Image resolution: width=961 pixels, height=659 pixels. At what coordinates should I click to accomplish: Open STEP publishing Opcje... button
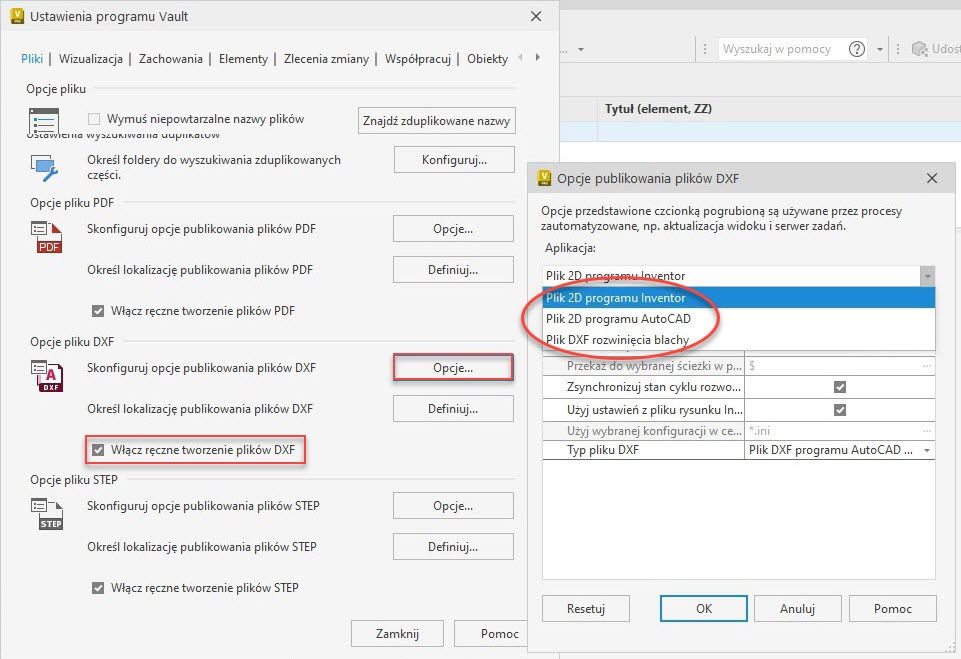click(x=453, y=506)
